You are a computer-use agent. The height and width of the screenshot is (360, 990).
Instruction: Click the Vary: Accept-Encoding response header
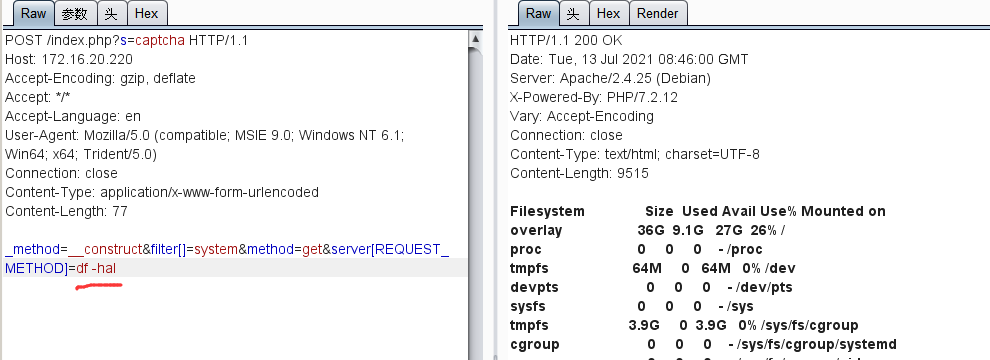(x=581, y=116)
